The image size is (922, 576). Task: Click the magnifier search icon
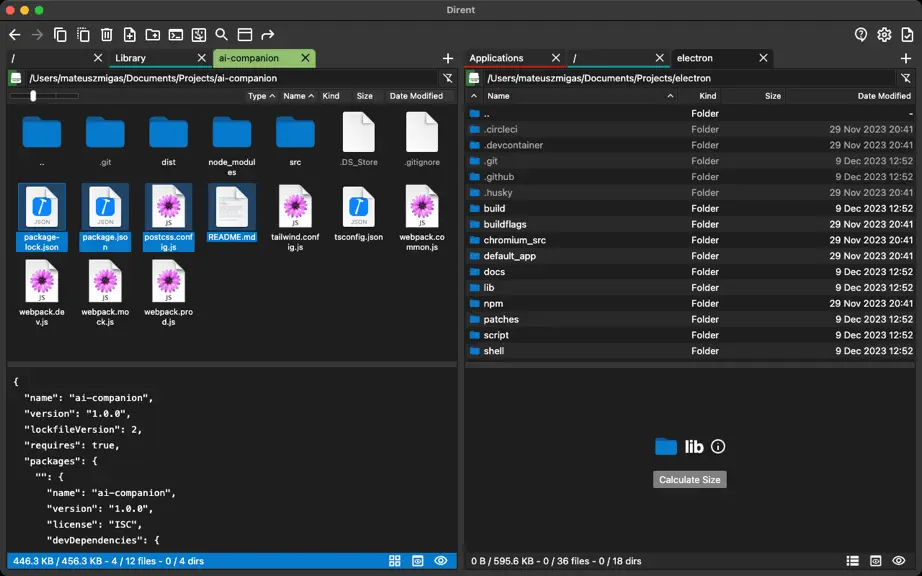click(x=222, y=35)
